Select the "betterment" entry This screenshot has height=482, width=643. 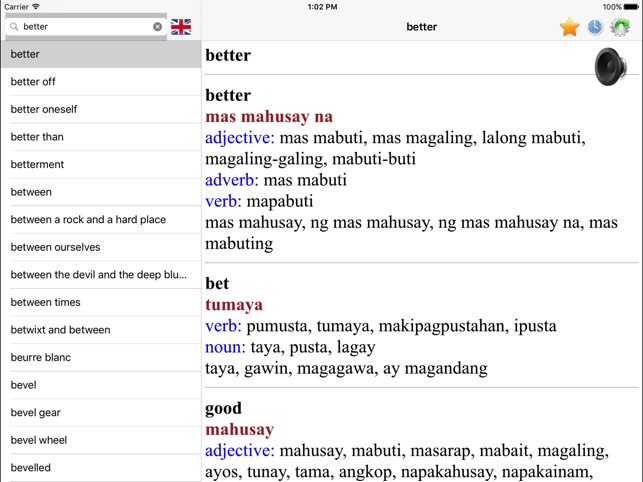[x=37, y=164]
